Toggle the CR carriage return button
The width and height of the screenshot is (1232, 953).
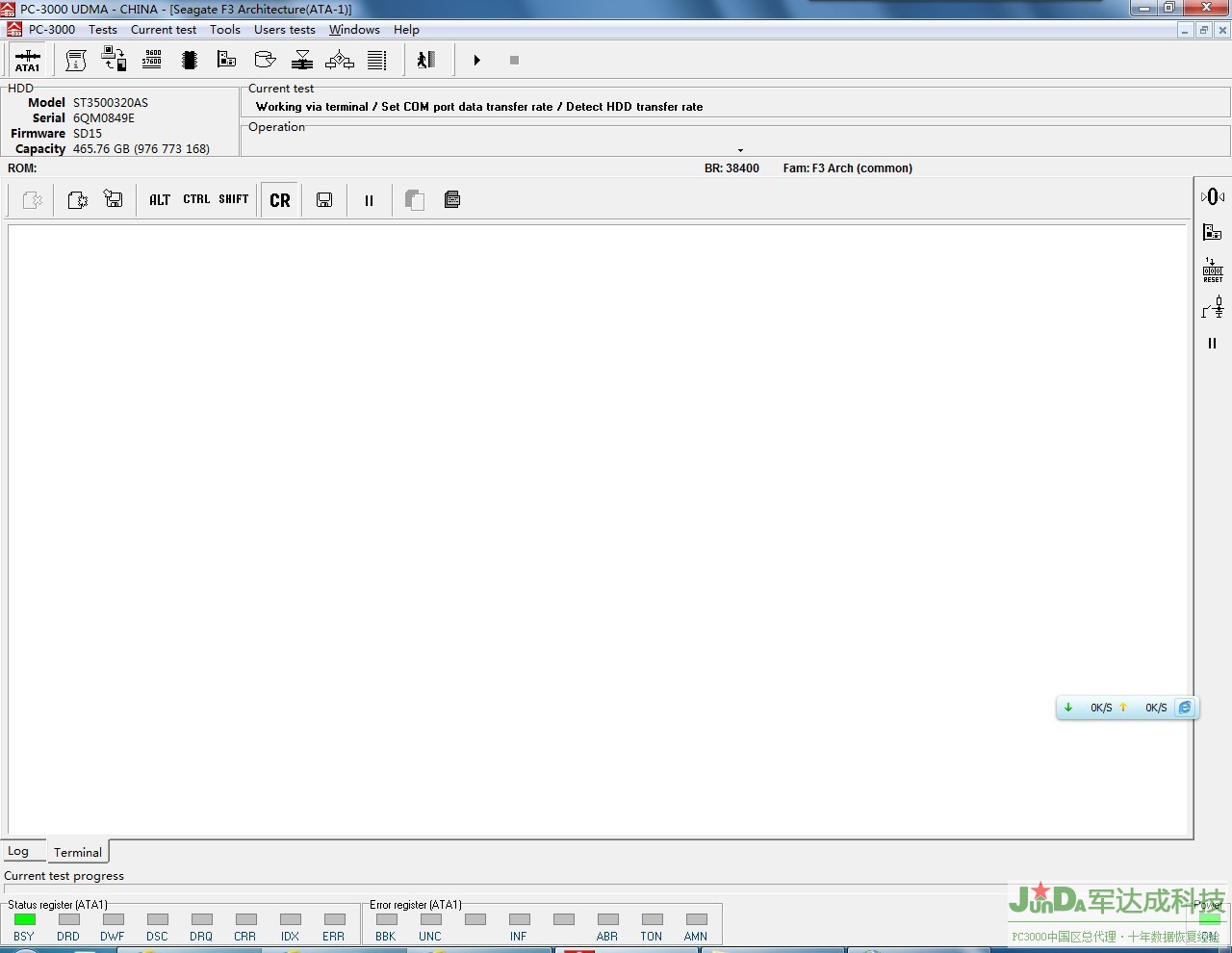coord(280,200)
